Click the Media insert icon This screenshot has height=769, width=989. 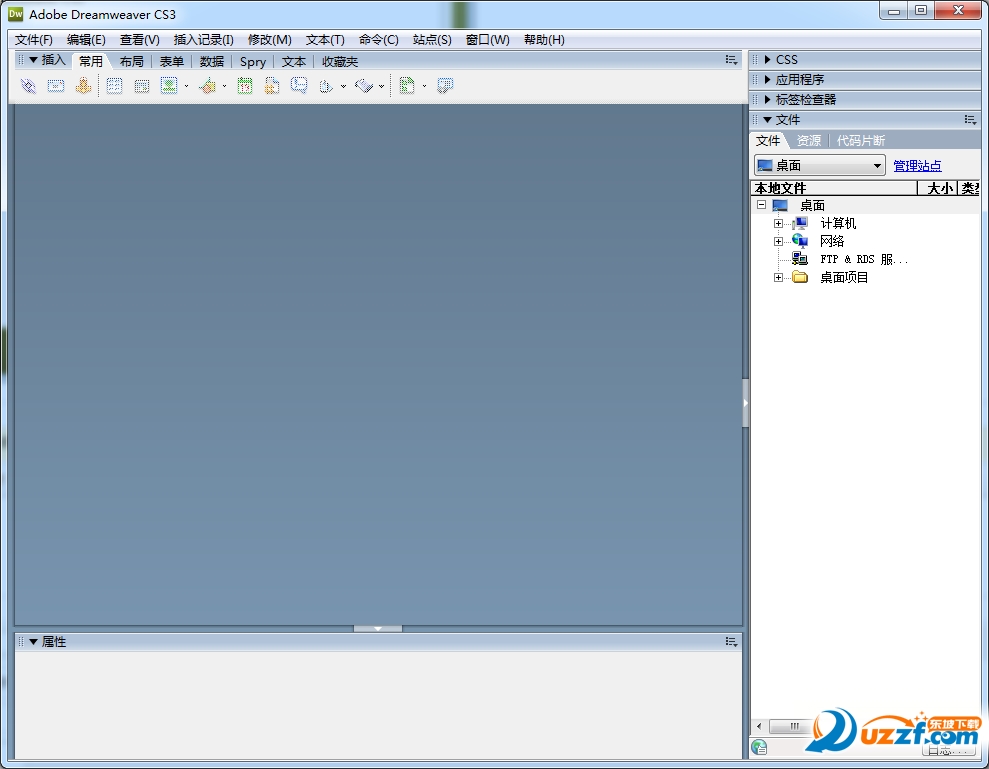coord(207,86)
